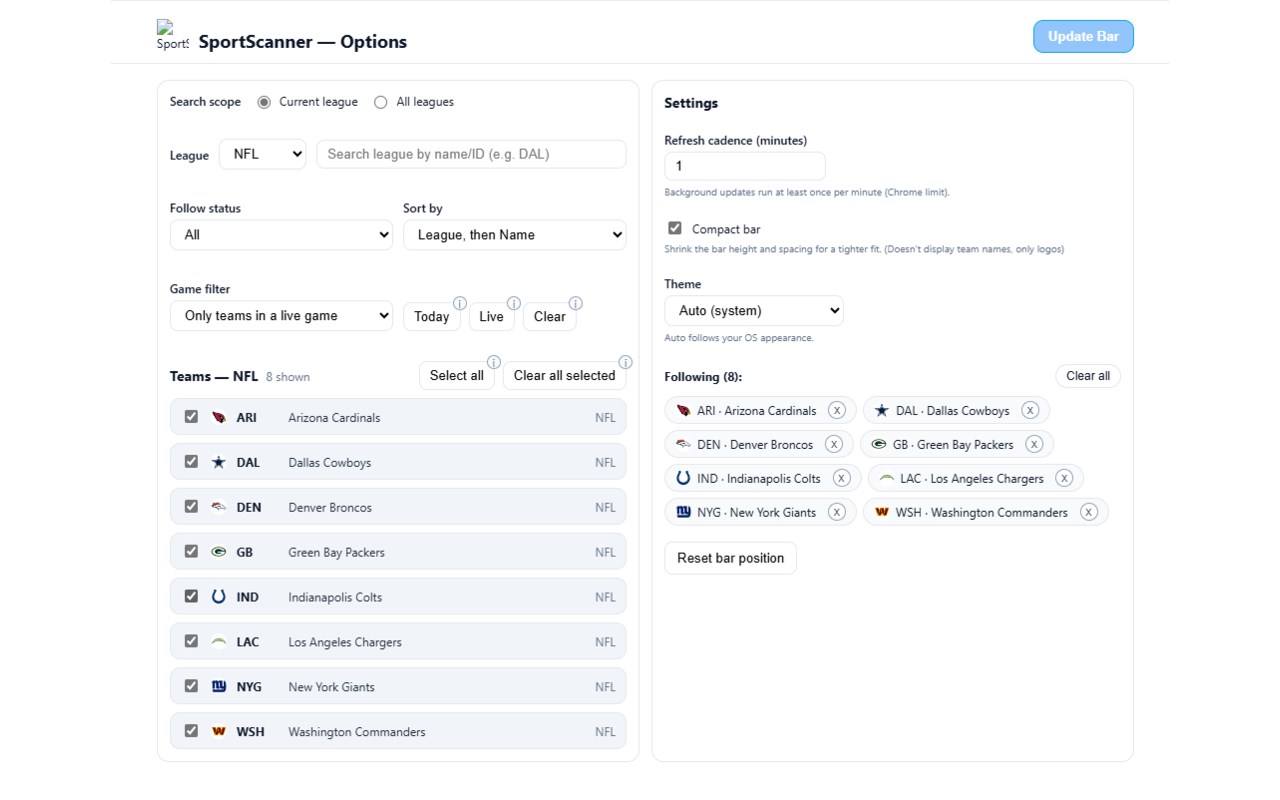Click the Select all teams button
The height and width of the screenshot is (800, 1280).
point(456,376)
